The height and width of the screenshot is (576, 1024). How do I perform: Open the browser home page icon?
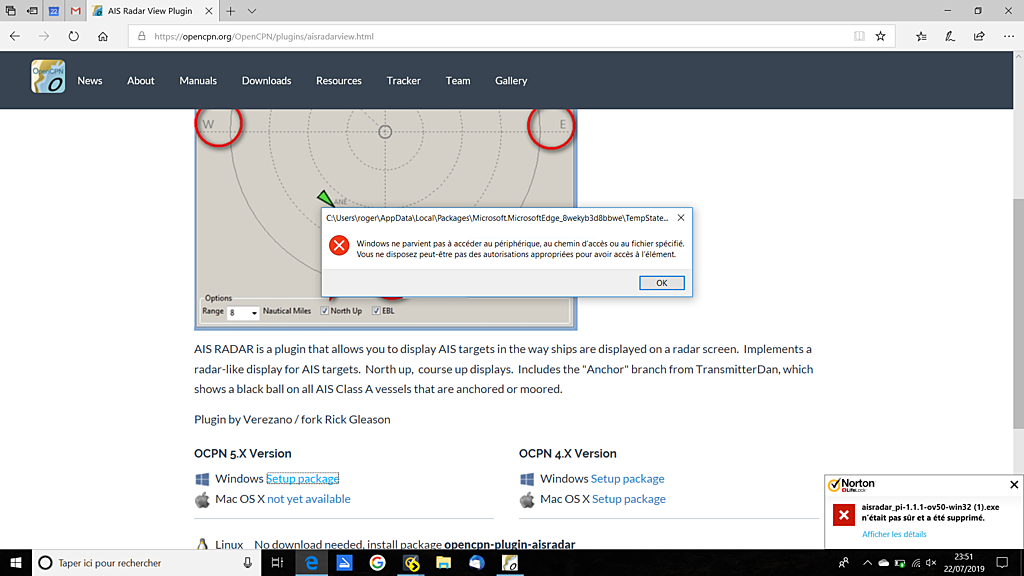click(103, 37)
